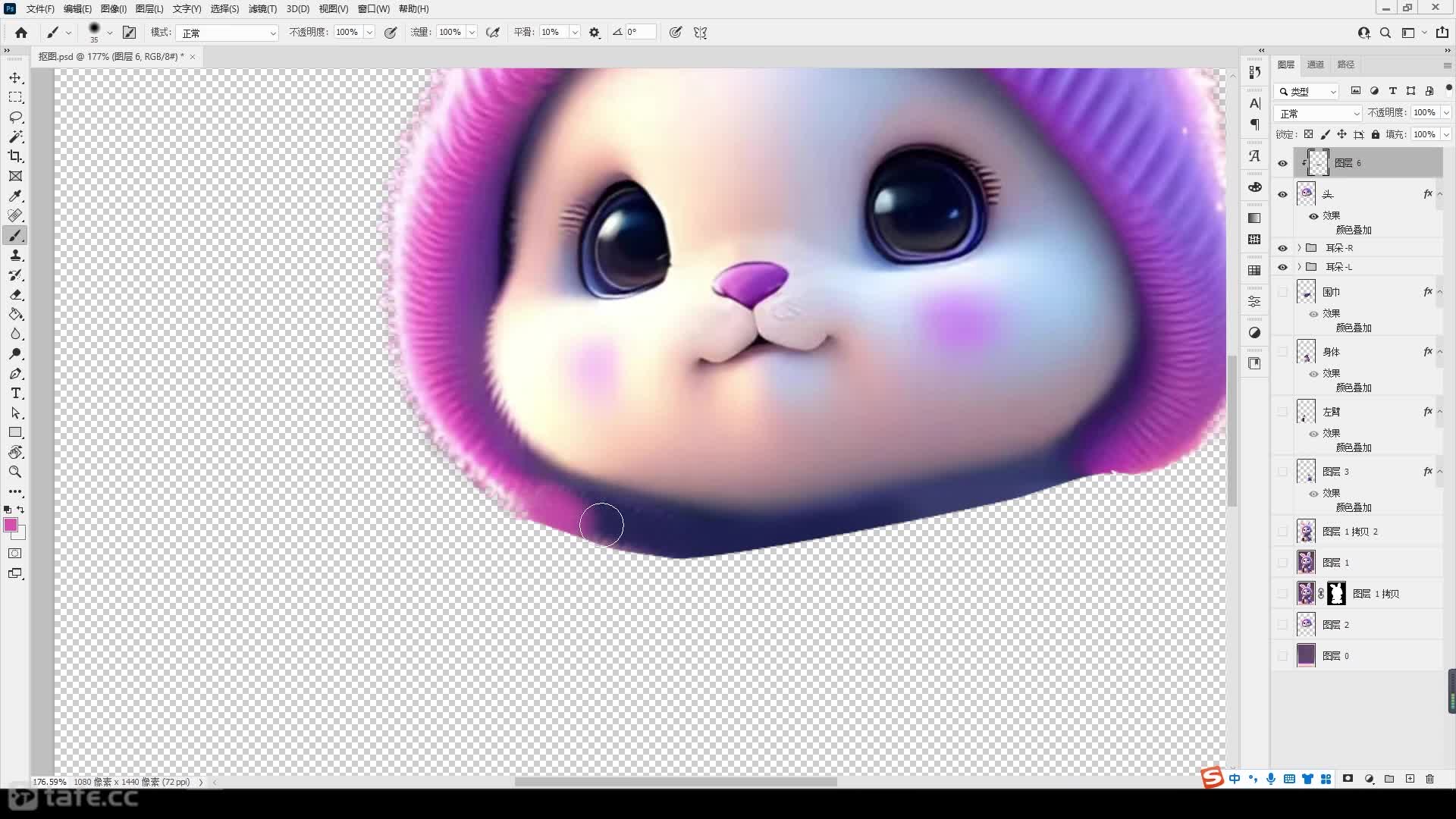Select the Zoom tool
The image size is (1456, 819).
[15, 472]
